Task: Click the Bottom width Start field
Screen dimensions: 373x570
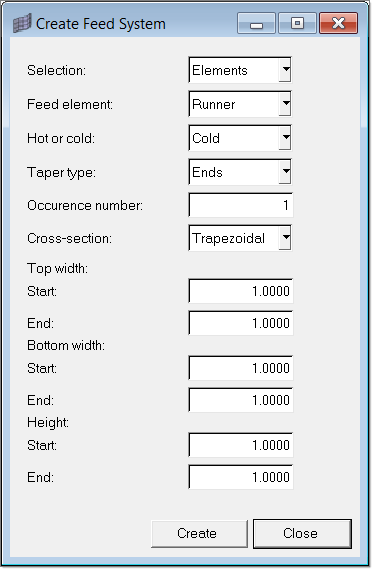Action: tap(240, 368)
